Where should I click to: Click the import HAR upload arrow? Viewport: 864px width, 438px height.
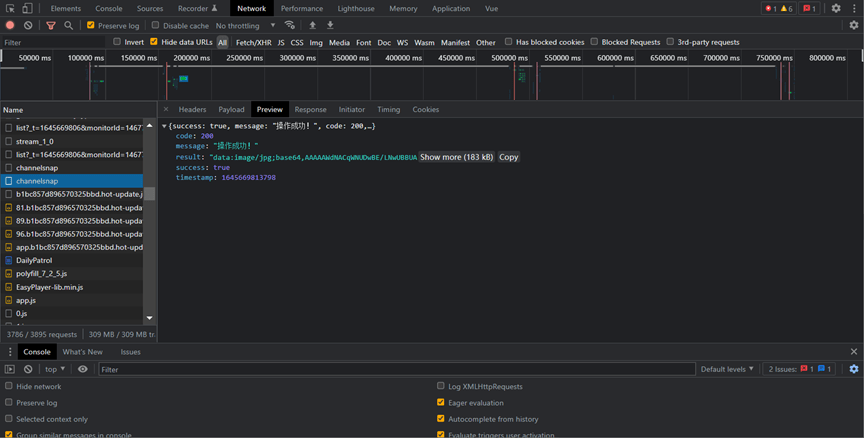312,25
